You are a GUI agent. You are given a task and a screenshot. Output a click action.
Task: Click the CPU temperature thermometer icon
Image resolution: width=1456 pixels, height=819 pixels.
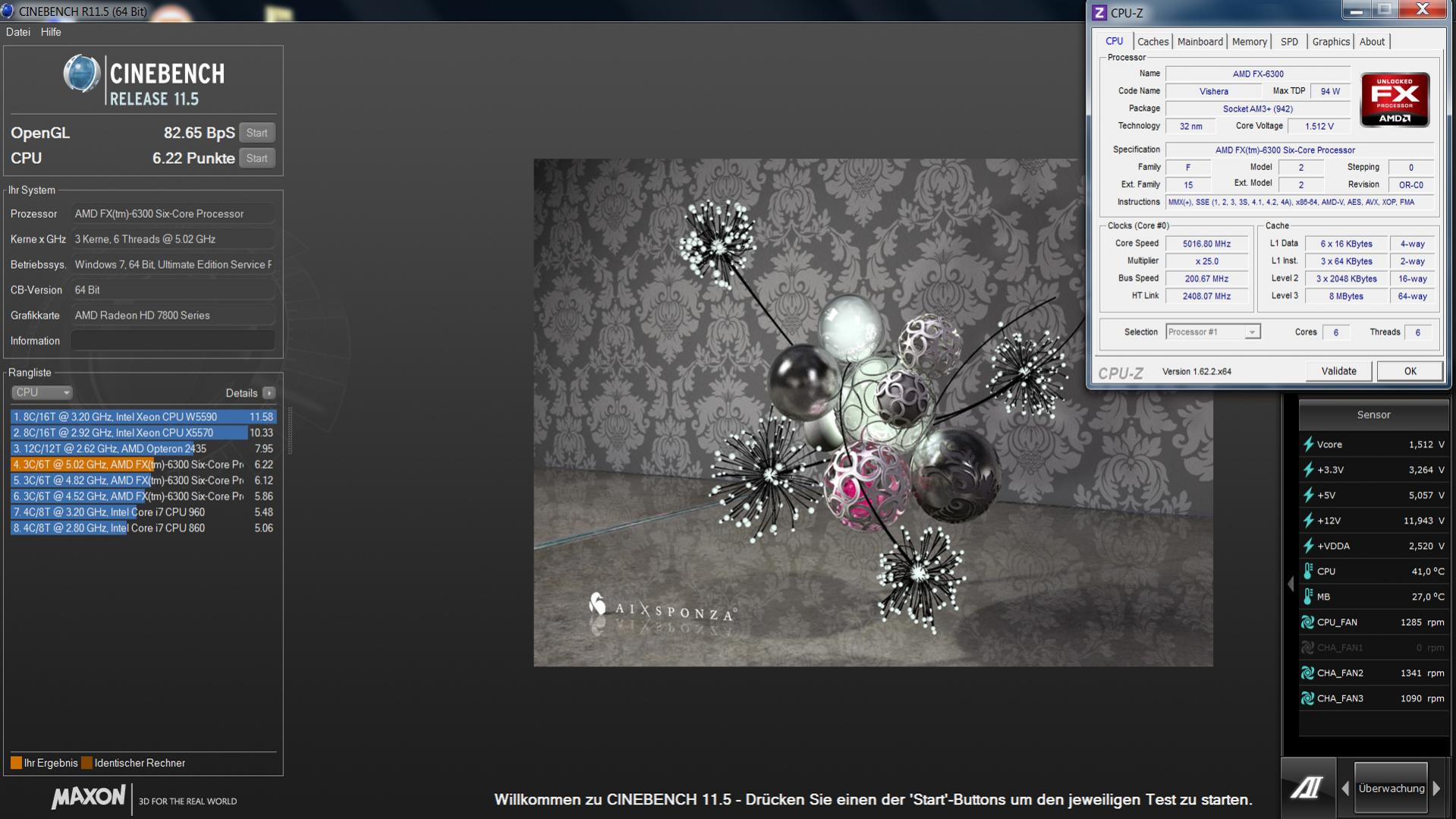point(1308,571)
